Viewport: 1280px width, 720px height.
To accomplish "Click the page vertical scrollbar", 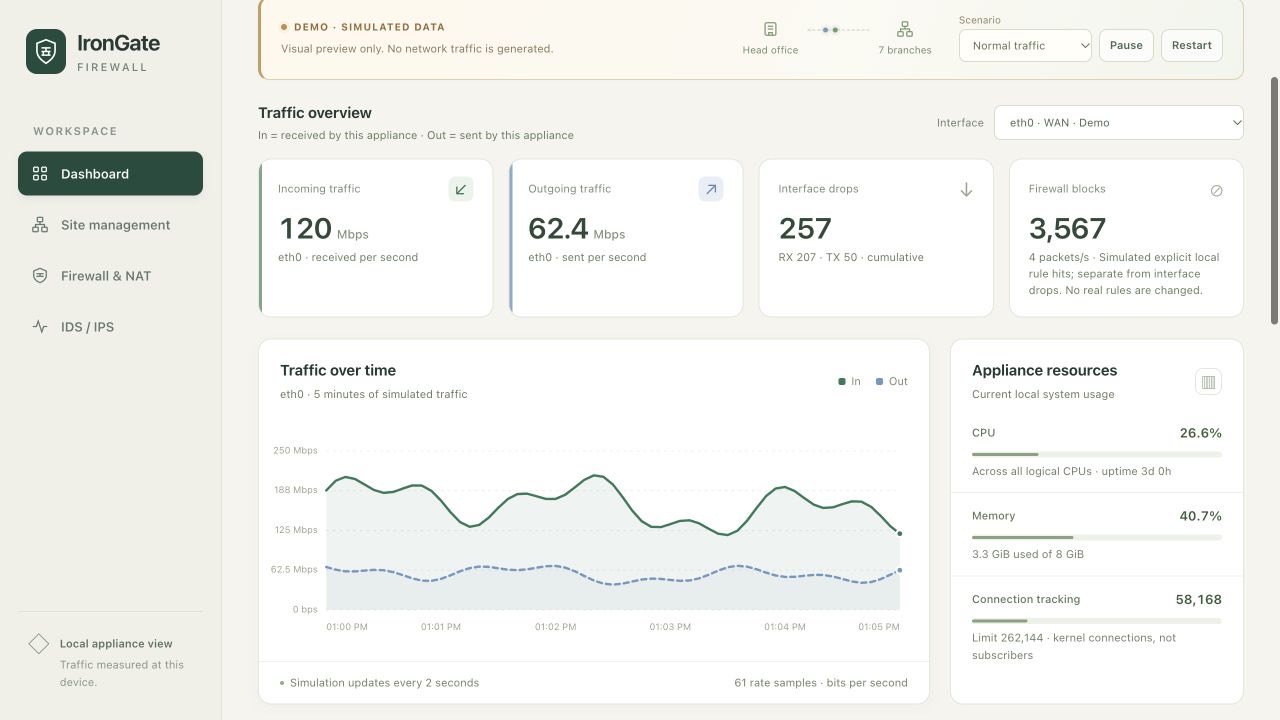I will click(1274, 200).
